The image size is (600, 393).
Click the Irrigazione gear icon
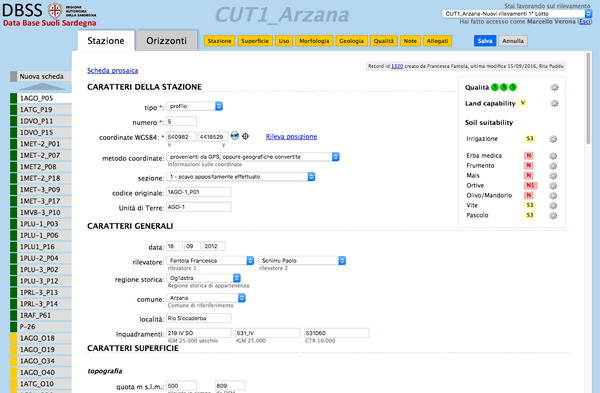(x=553, y=139)
